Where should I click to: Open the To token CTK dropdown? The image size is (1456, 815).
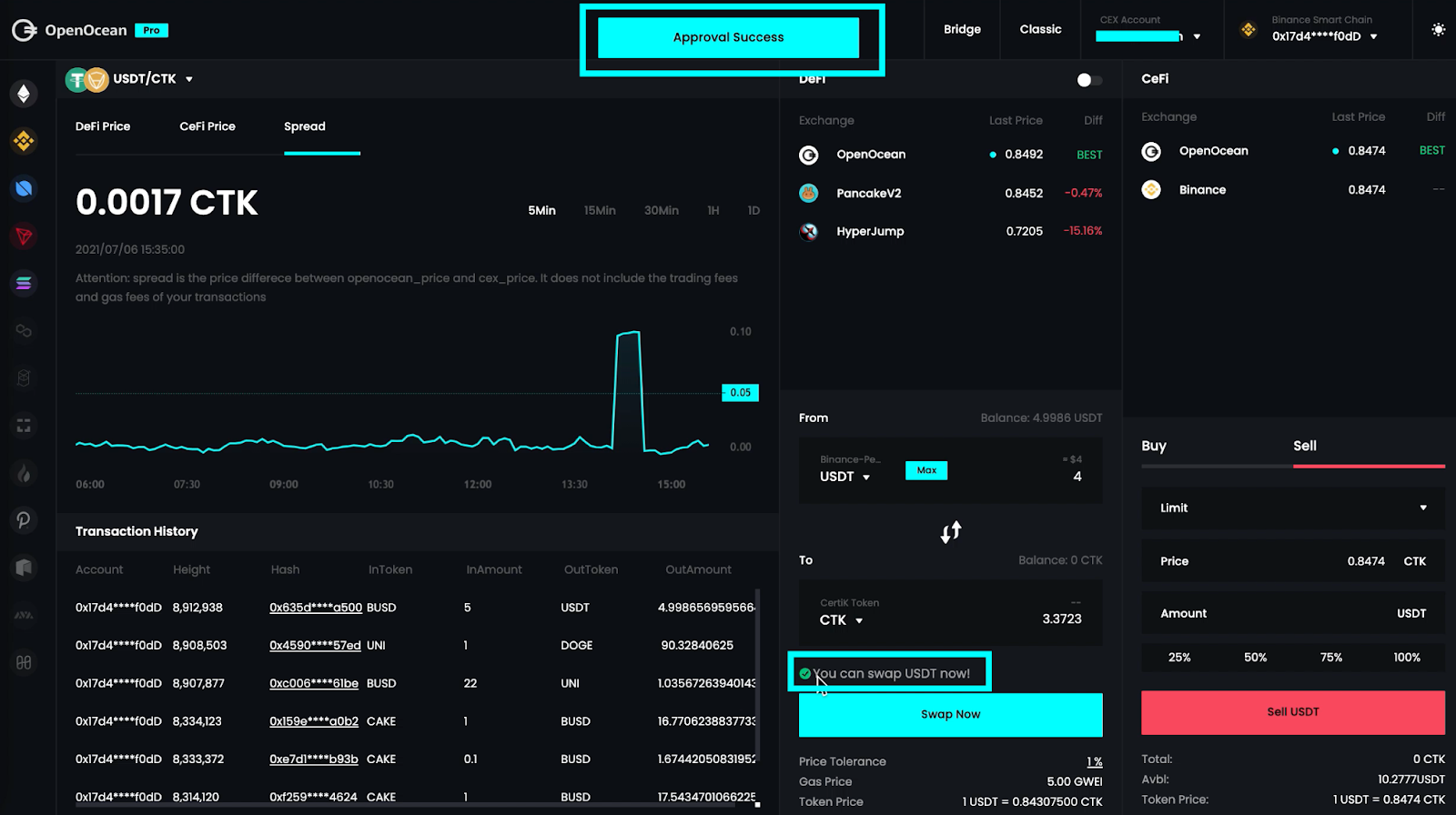click(841, 620)
